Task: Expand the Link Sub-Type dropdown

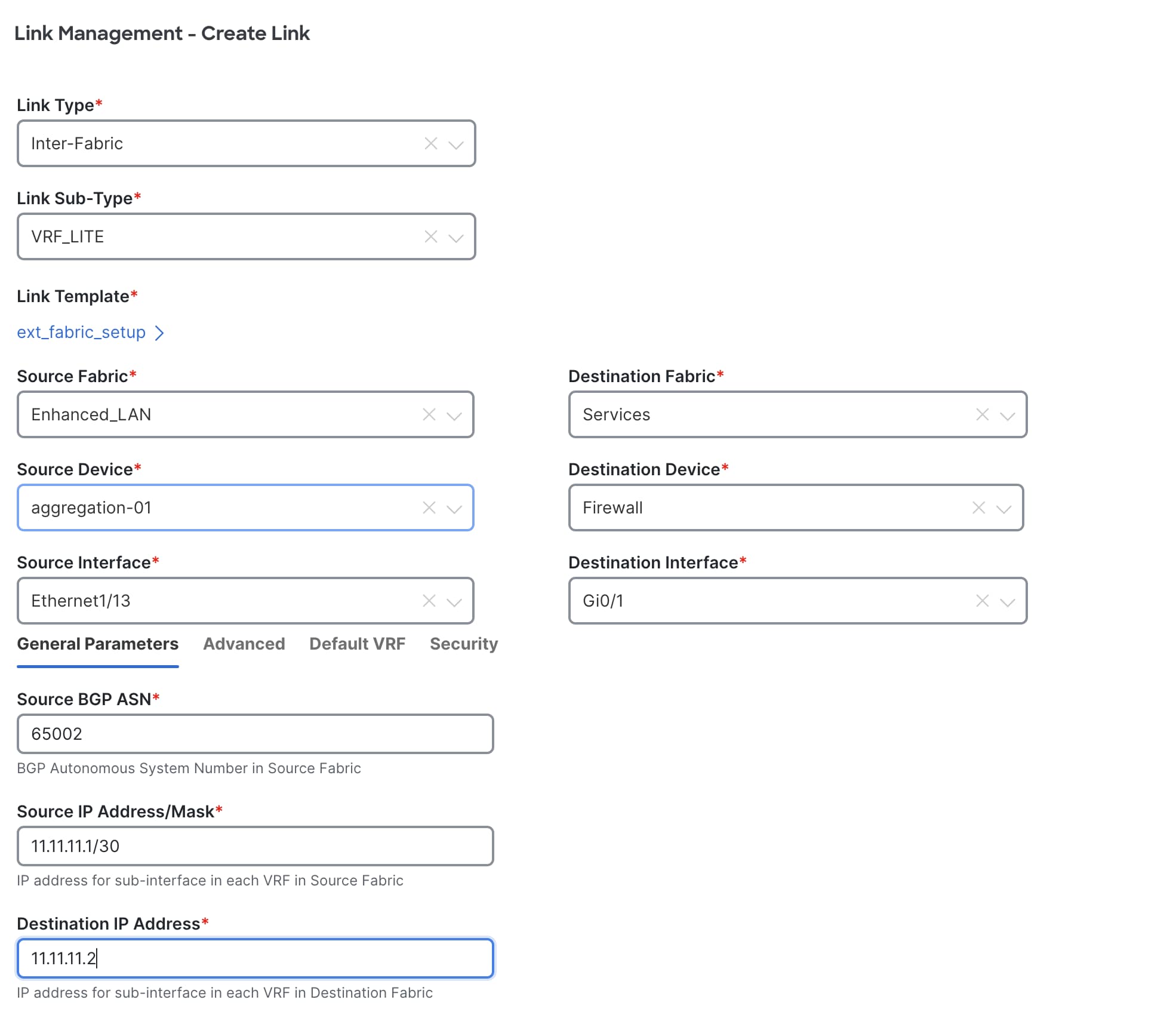Action: tap(455, 238)
